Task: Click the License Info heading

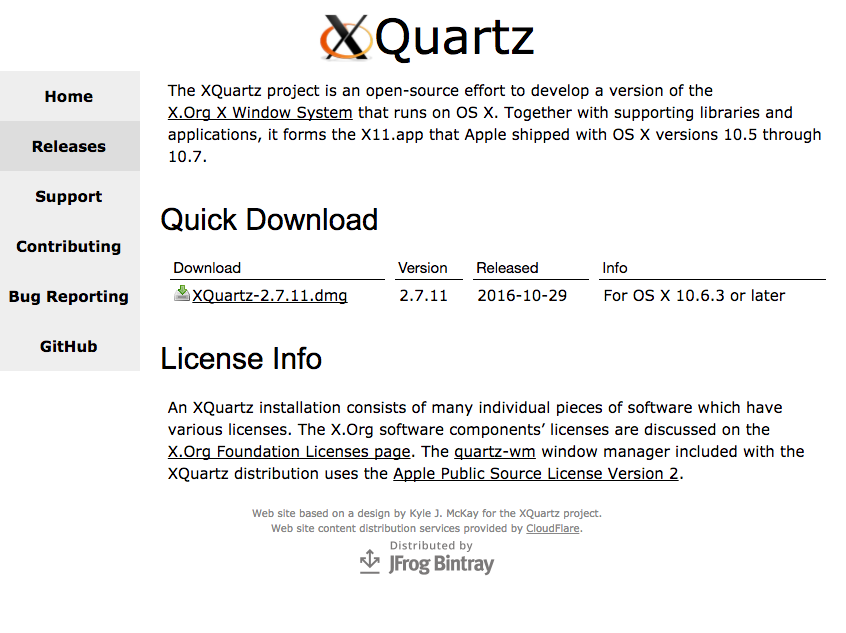Action: (241, 358)
